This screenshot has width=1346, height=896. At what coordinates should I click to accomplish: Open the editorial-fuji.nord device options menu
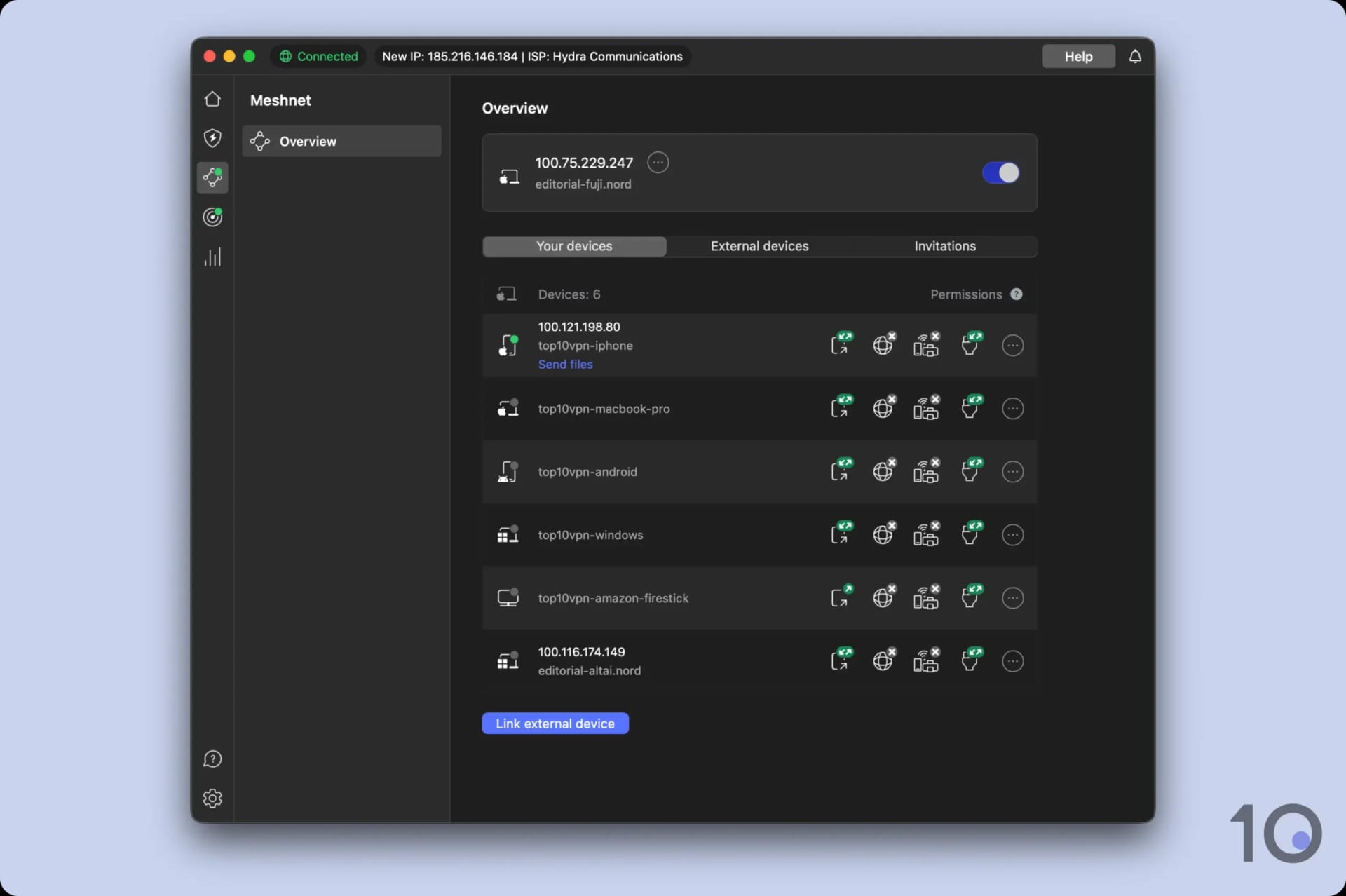[x=658, y=162]
